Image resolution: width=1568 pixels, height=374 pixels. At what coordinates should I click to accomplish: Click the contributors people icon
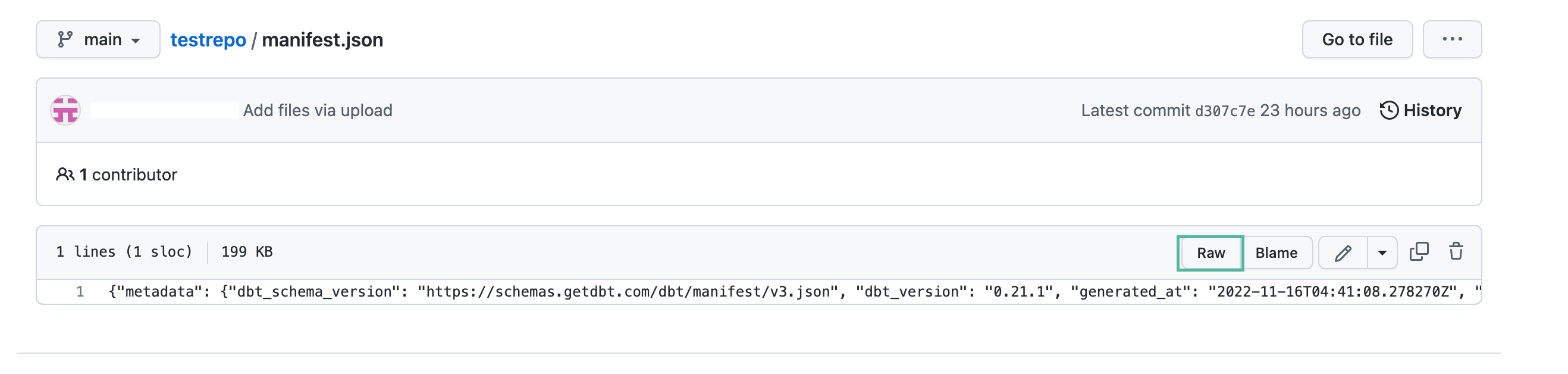[65, 175]
